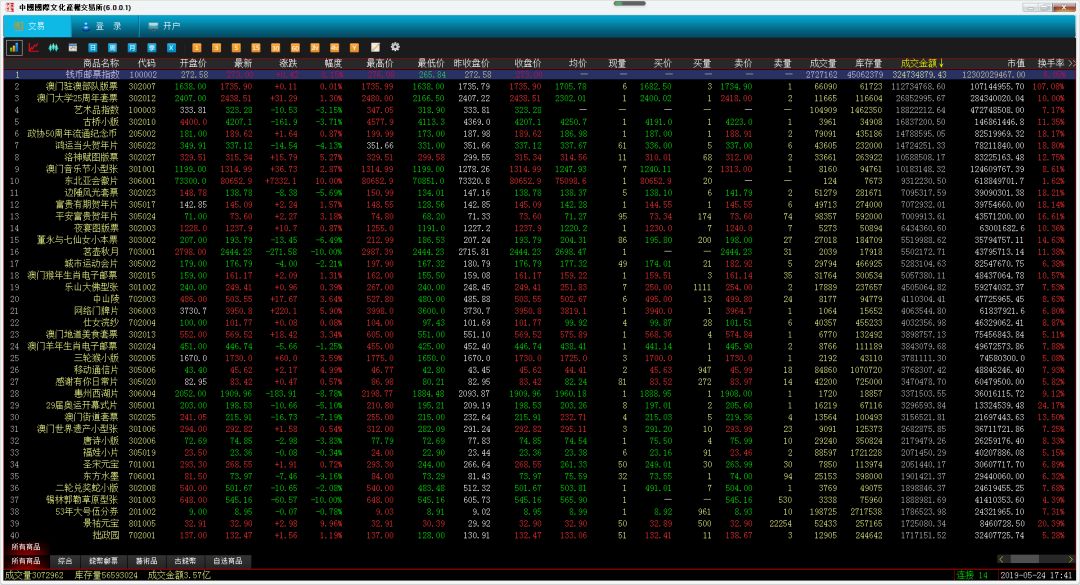Select the daily 日 period icon
Image resolution: width=1080 pixels, height=585 pixels.
click(92, 48)
